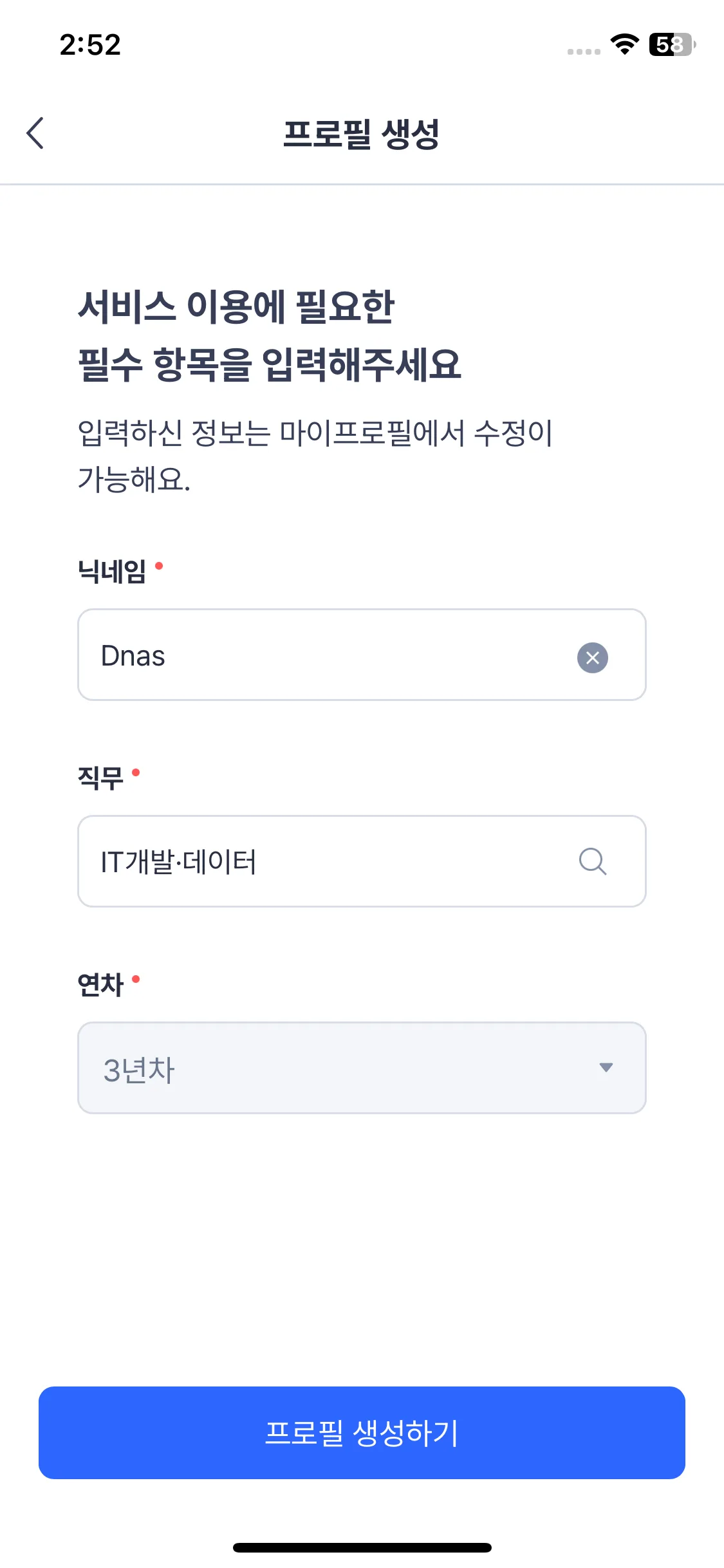Click the red required dot beside 닉네임
This screenshot has height=1568, width=724.
[159, 566]
